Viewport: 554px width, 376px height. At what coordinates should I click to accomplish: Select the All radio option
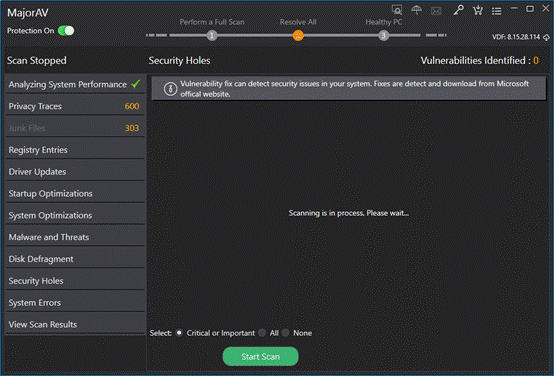[262, 333]
